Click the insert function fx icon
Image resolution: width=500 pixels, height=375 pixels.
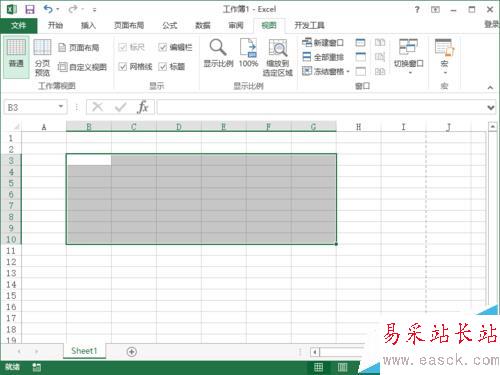pyautogui.click(x=143, y=107)
